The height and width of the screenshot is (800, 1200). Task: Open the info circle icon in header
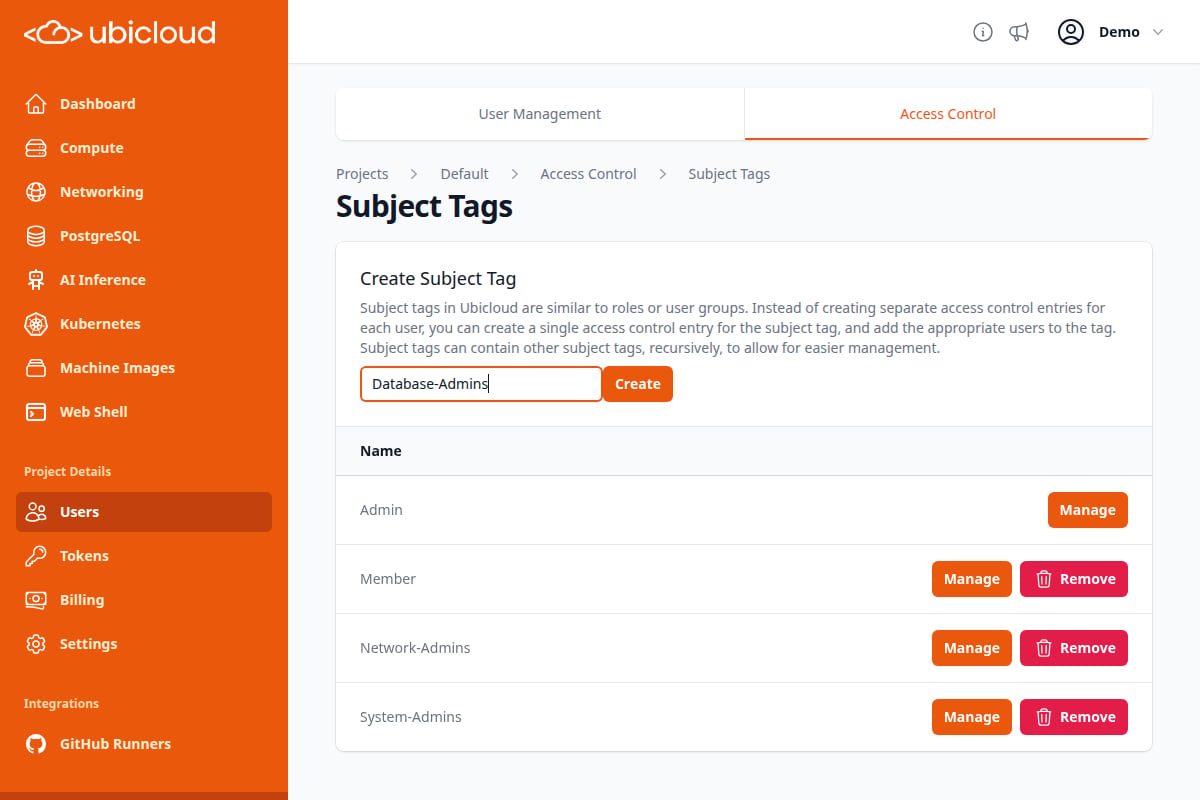point(983,32)
